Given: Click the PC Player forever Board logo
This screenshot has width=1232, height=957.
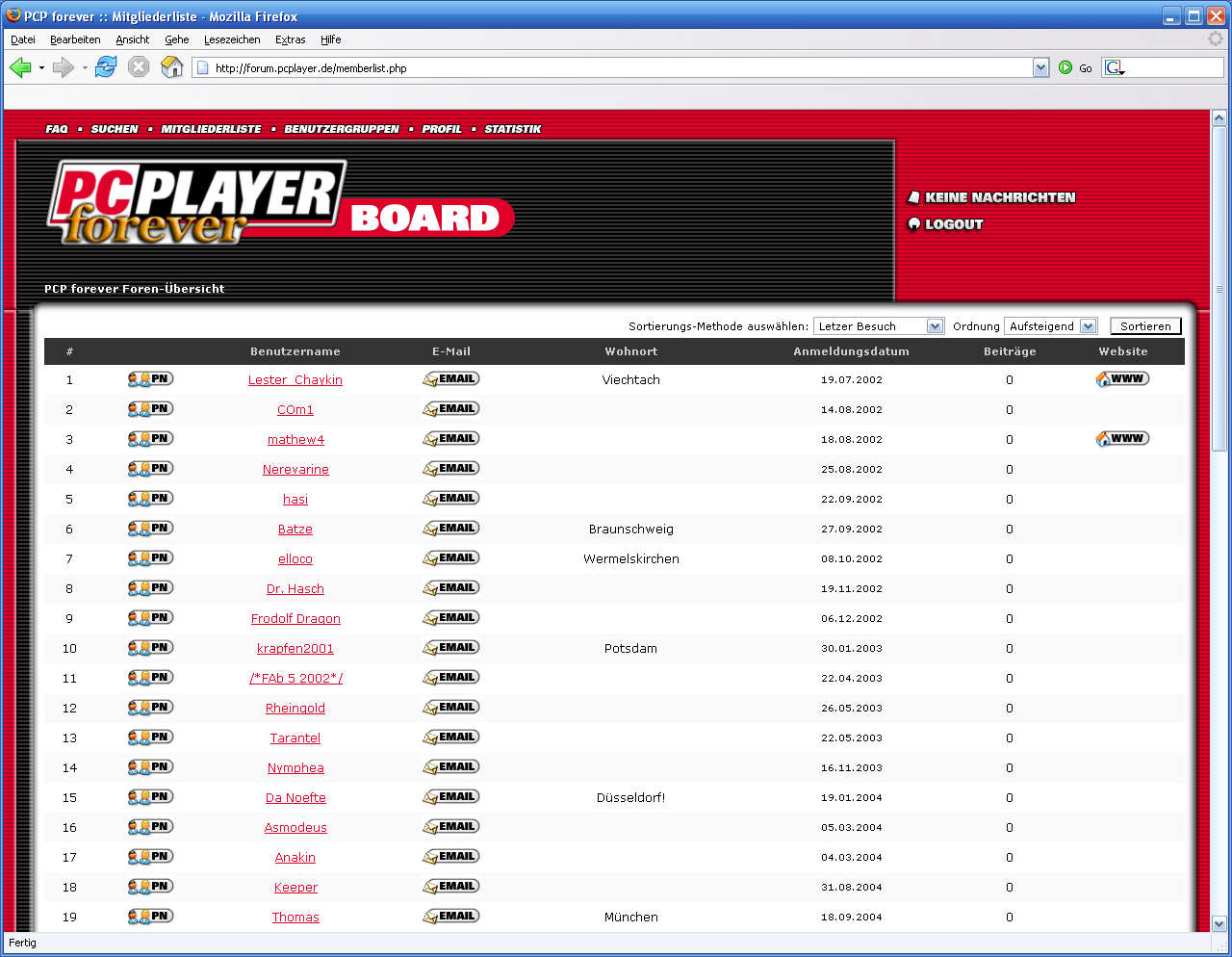Looking at the screenshot, I should click(x=279, y=202).
